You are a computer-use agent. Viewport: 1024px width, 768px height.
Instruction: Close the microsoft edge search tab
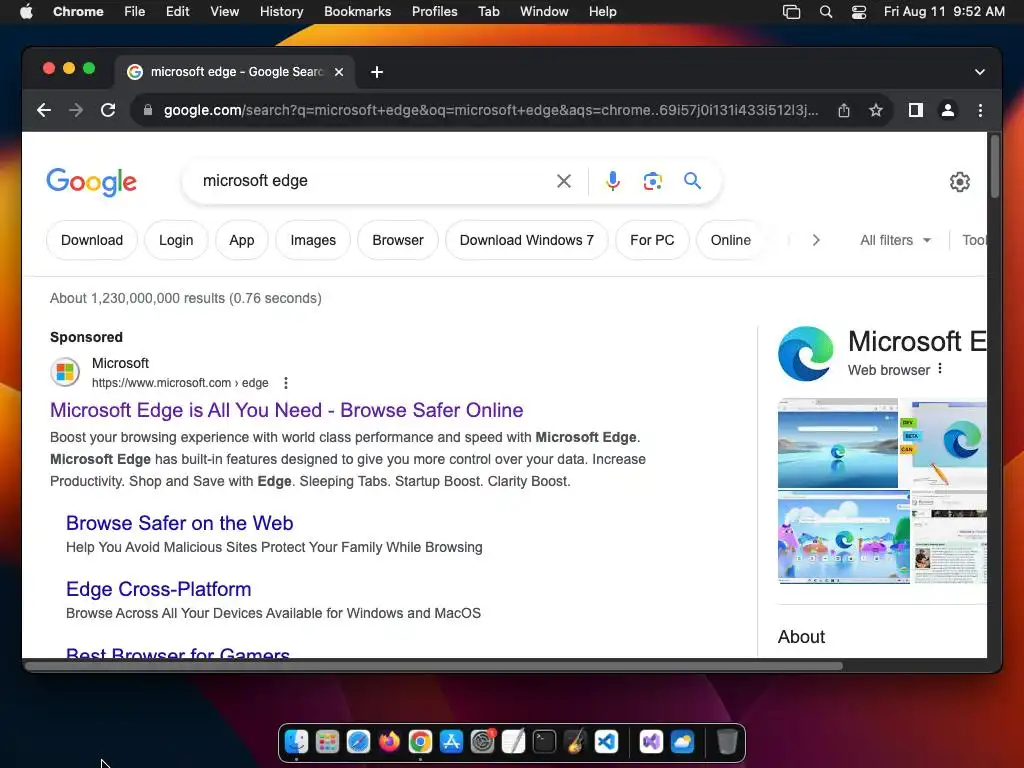[x=339, y=72]
